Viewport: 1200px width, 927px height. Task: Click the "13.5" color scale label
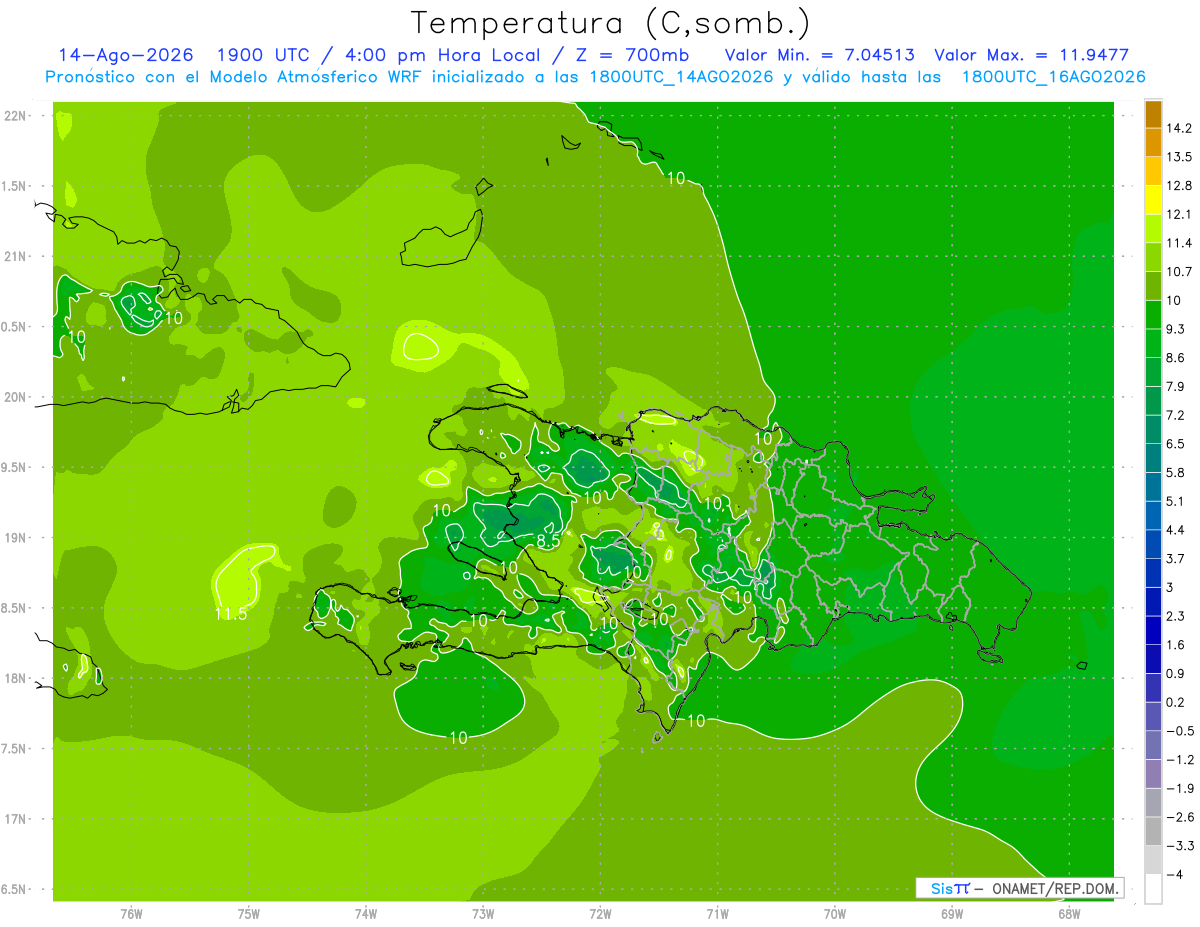coord(1181,157)
